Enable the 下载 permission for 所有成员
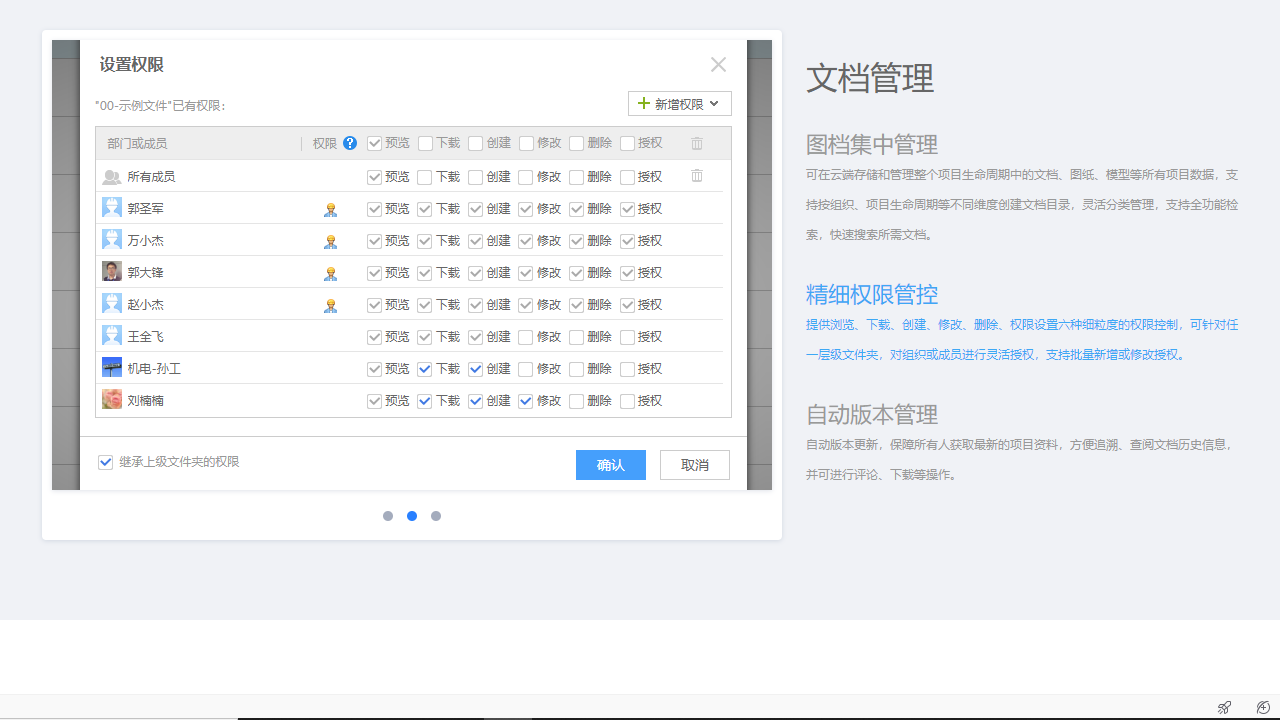1280x720 pixels. pos(424,176)
